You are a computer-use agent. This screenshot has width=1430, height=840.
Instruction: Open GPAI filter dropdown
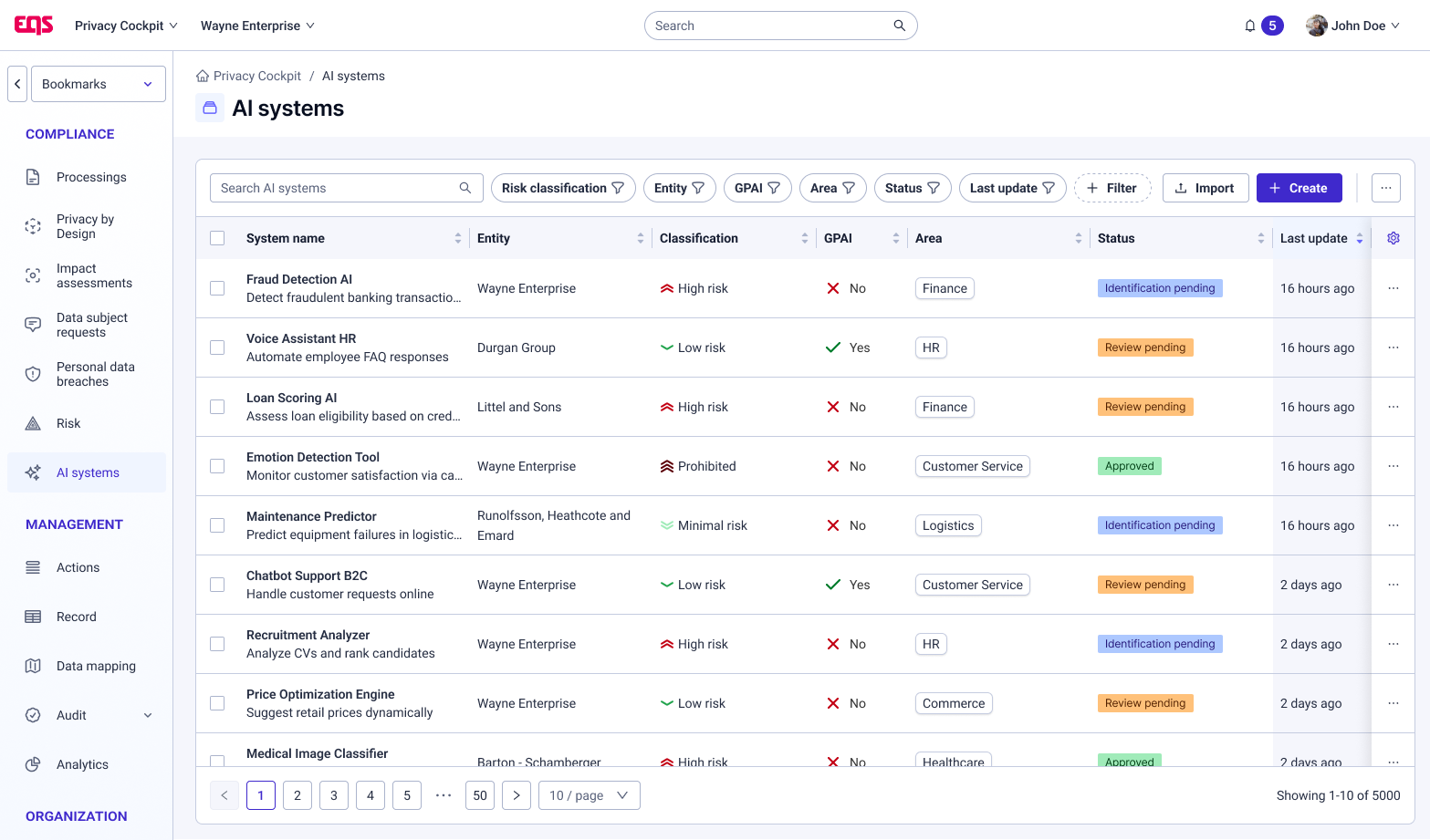(757, 188)
